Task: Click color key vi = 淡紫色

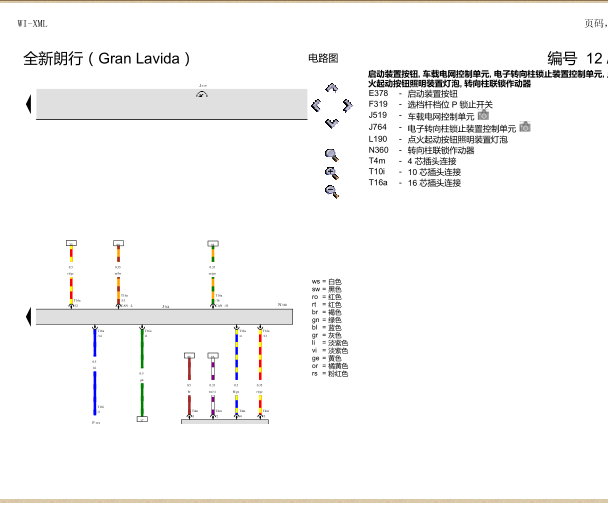Action: click(x=330, y=351)
